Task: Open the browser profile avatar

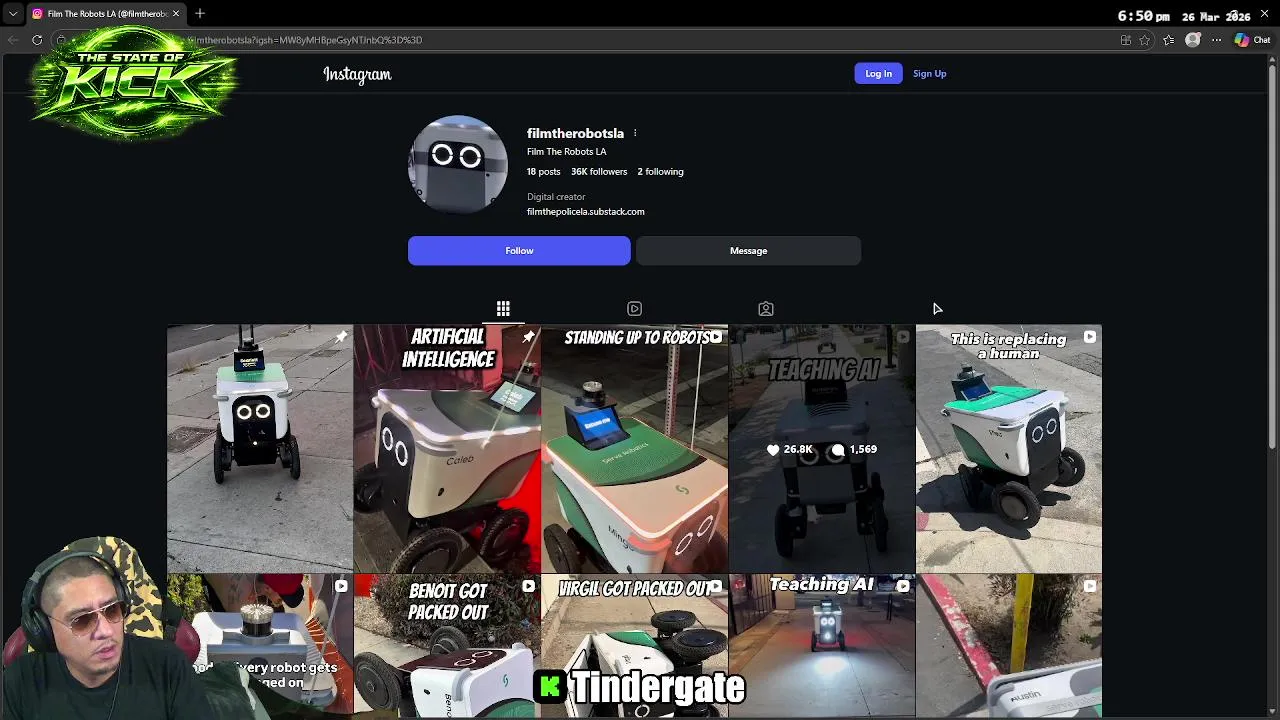Action: tap(1193, 40)
